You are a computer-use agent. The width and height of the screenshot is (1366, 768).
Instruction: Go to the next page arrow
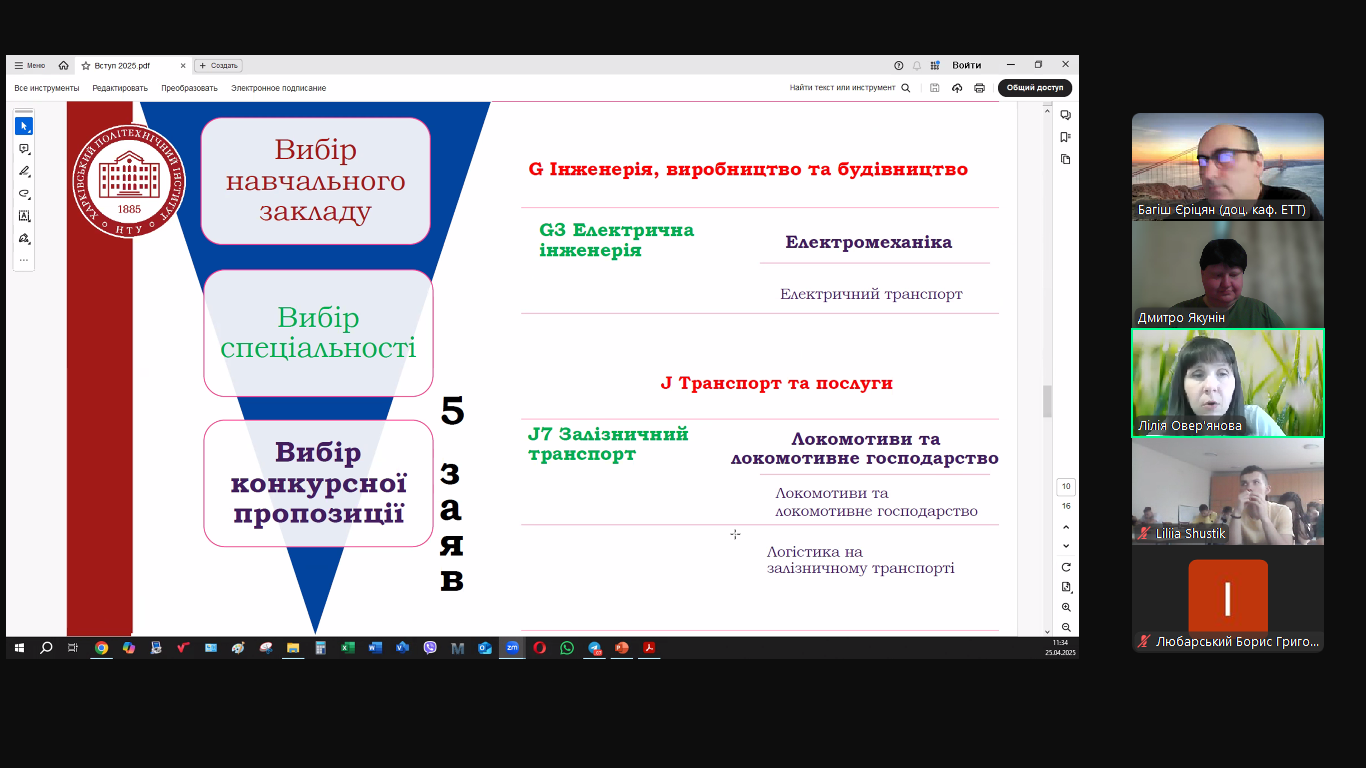[1066, 546]
